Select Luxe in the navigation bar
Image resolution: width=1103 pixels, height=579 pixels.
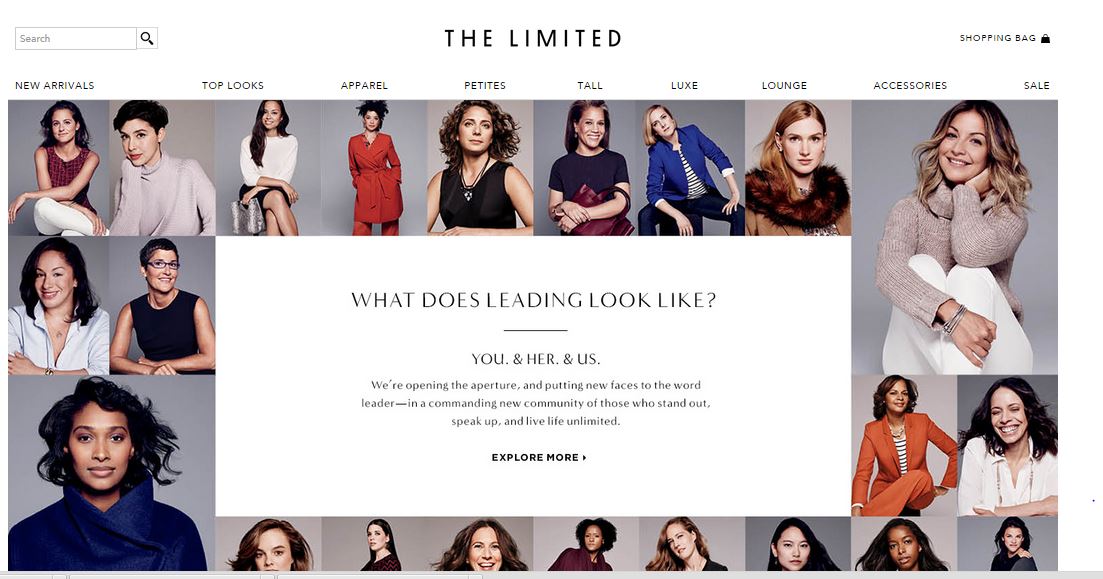(x=684, y=85)
